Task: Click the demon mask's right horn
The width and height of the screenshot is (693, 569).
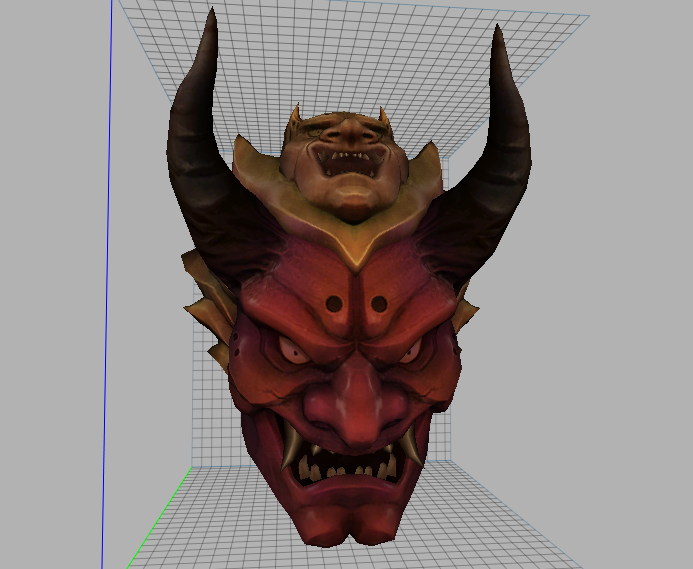Action: 507,140
